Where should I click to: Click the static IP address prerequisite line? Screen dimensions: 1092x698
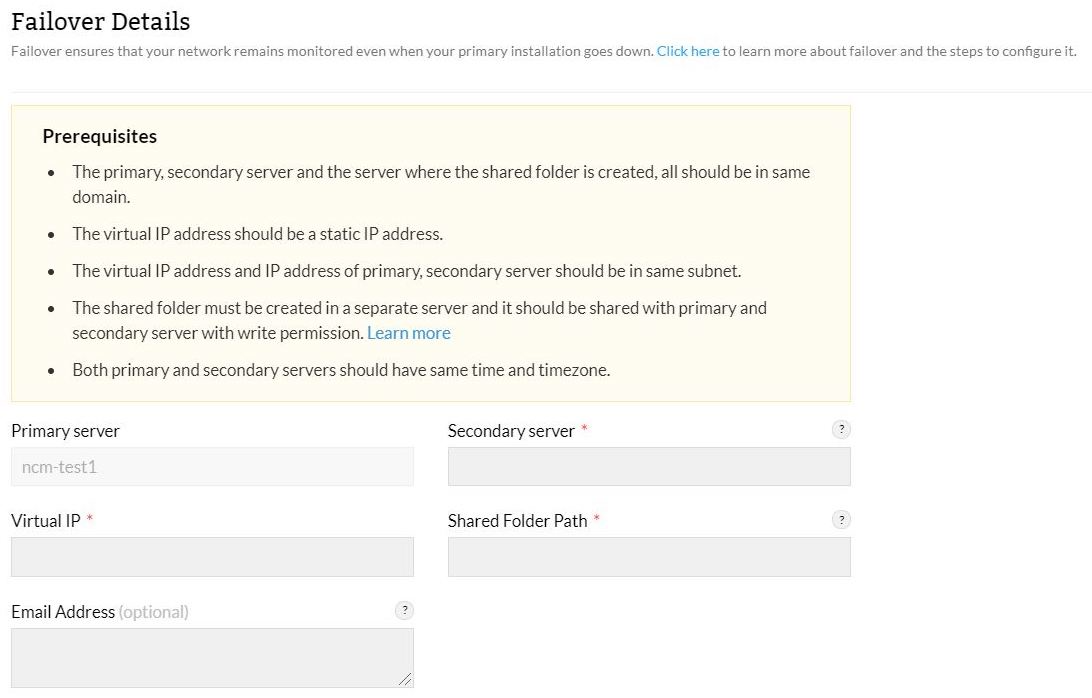point(257,234)
